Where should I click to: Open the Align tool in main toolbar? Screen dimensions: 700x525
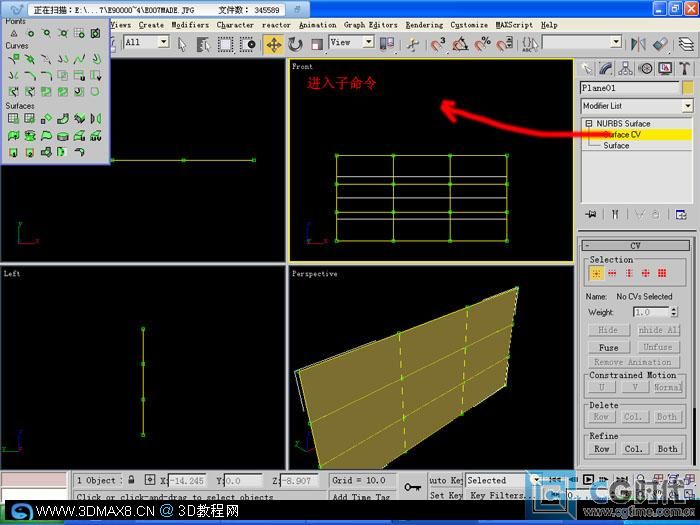point(660,44)
